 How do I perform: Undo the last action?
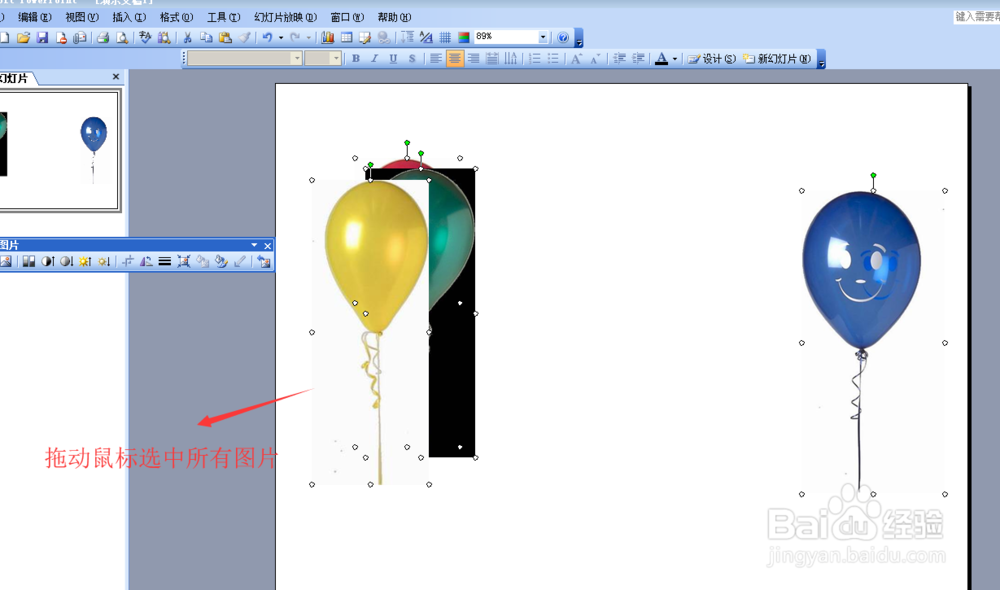(x=267, y=38)
